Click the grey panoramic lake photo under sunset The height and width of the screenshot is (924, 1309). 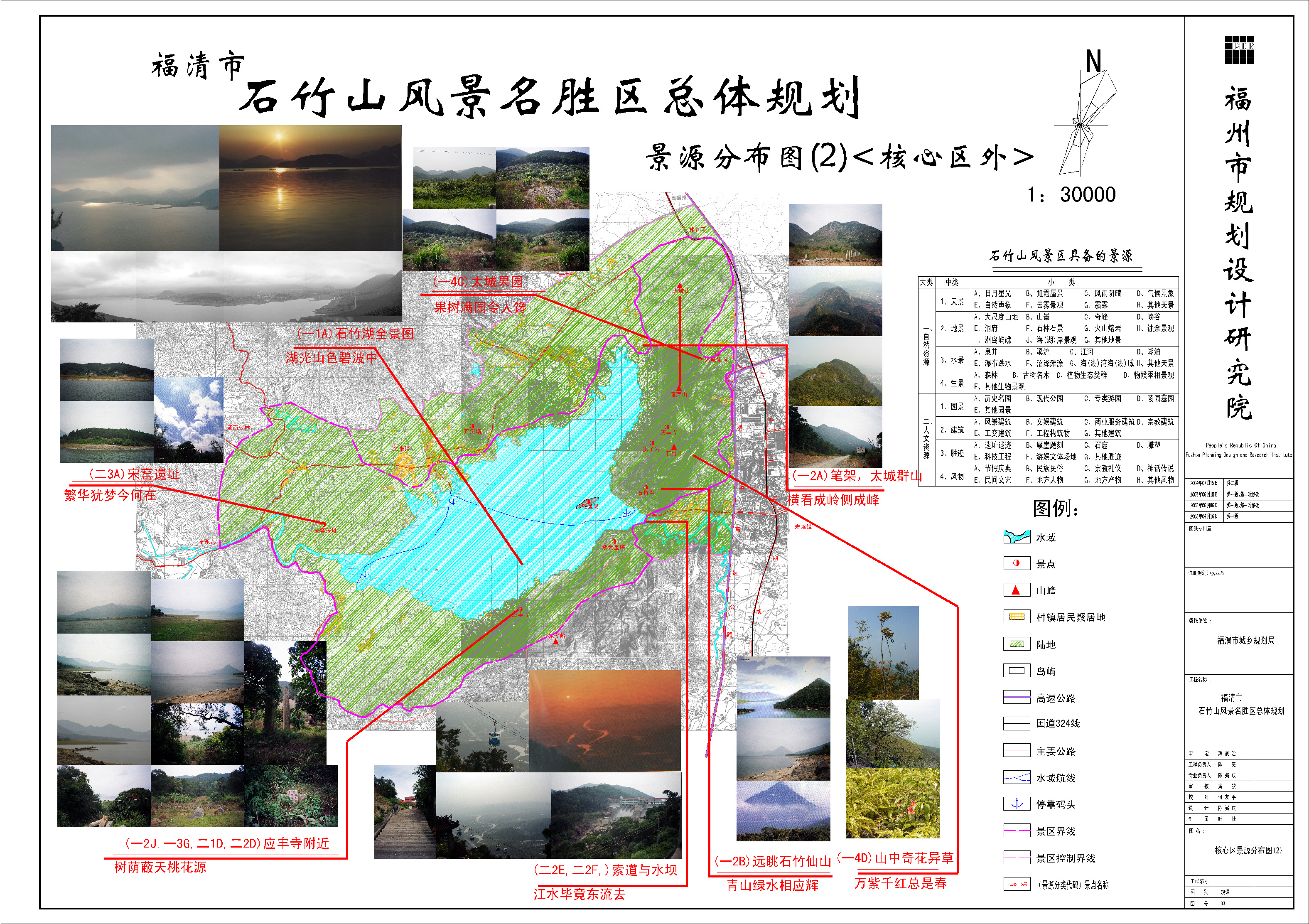point(226,287)
